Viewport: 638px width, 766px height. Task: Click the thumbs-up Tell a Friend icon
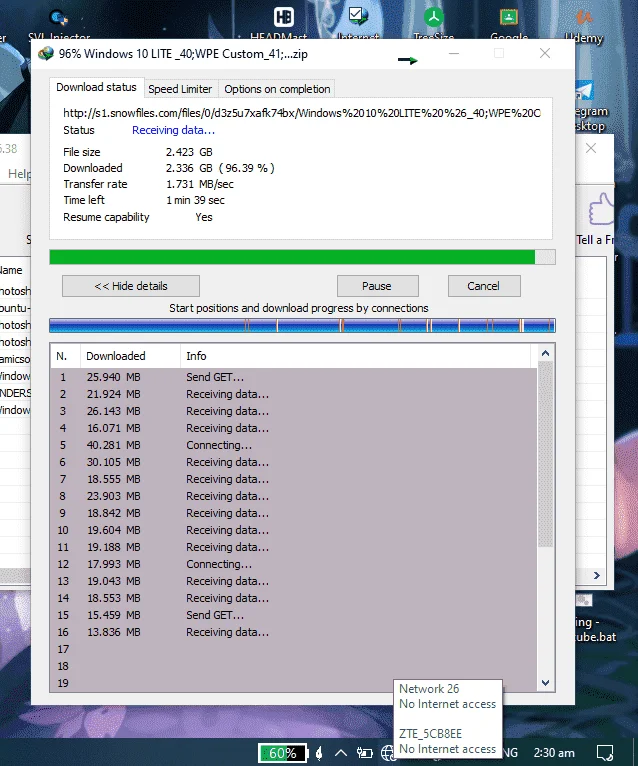(x=601, y=209)
